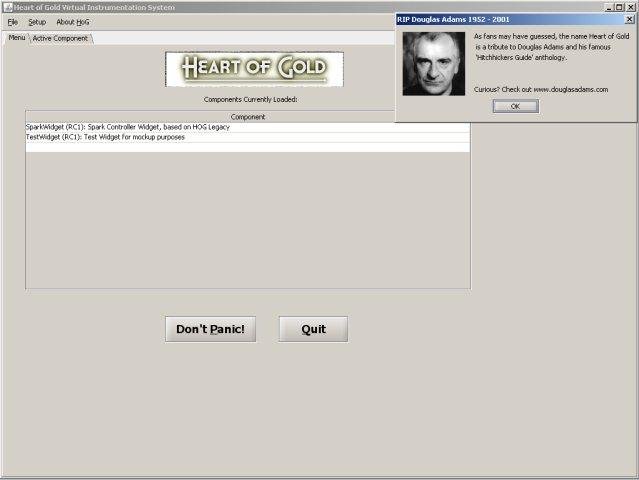Image resolution: width=639 pixels, height=480 pixels.
Task: Click the Douglas Adams portrait photo
Action: [x=434, y=64]
